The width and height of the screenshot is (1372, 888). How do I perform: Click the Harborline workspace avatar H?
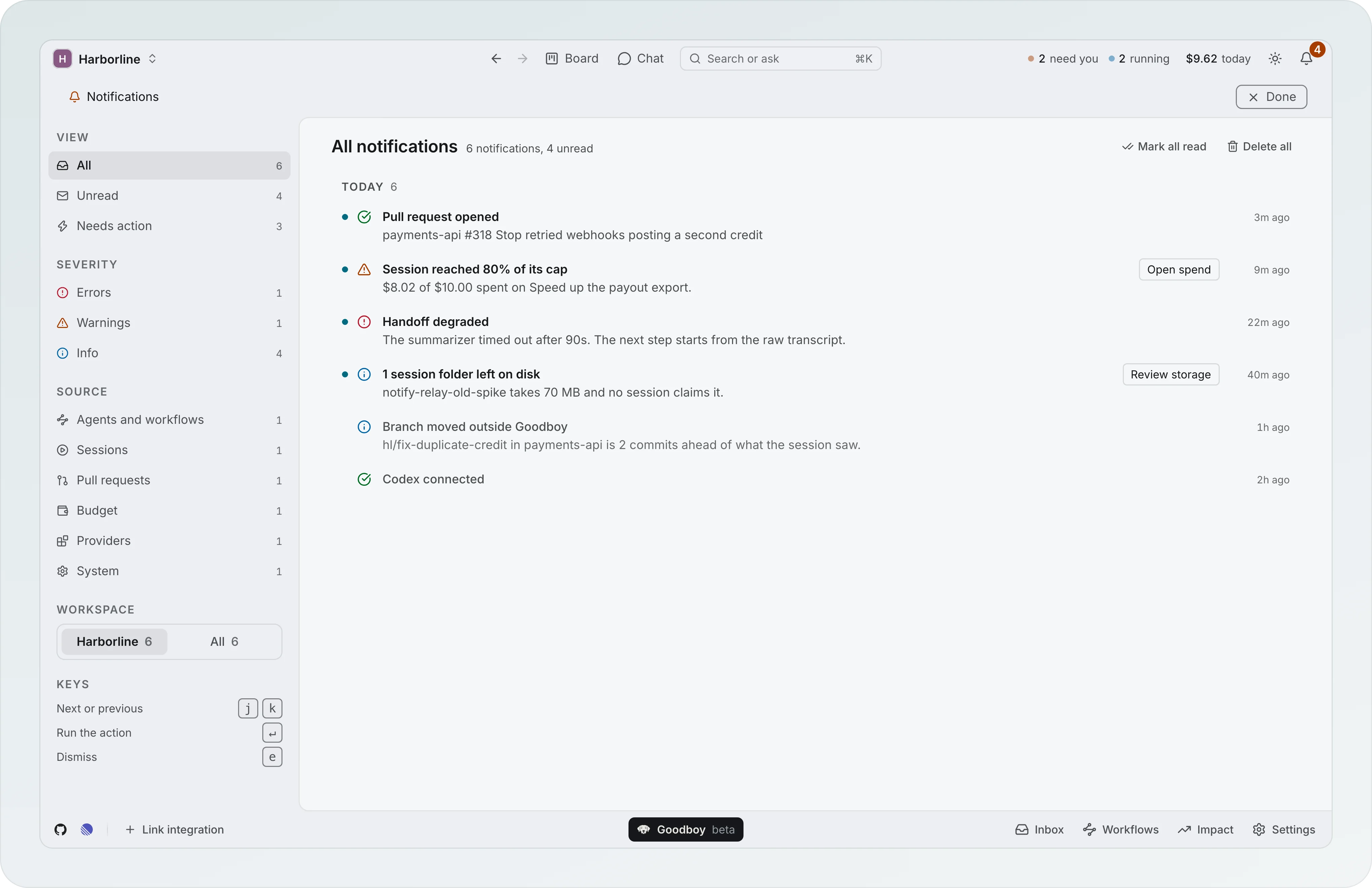click(62, 59)
